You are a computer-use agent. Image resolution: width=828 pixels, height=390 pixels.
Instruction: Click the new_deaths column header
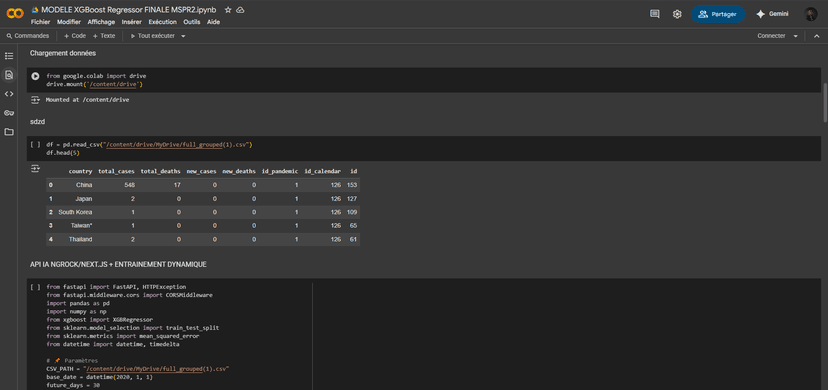point(239,172)
